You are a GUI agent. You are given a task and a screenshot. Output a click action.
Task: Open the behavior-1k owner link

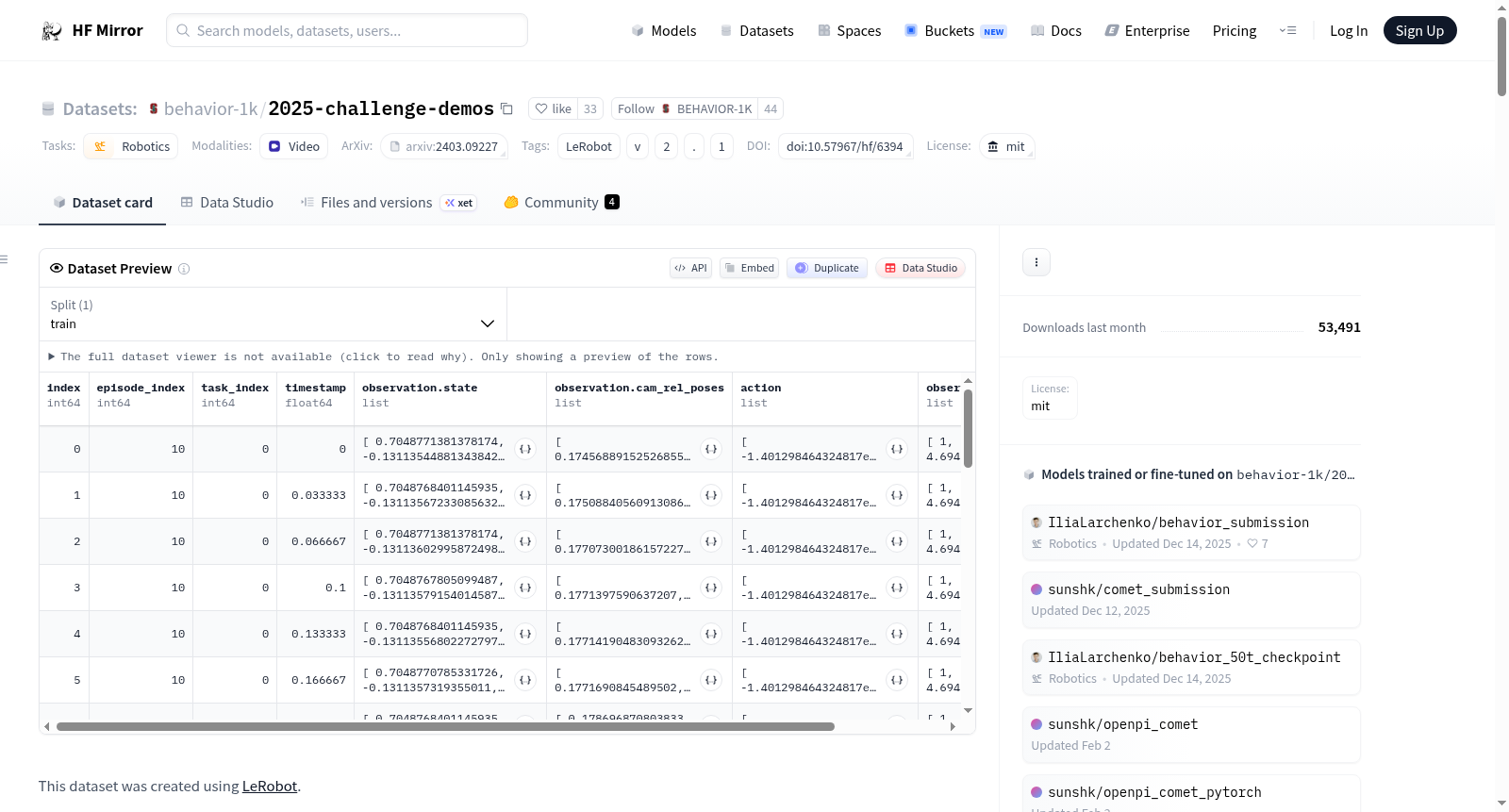click(x=210, y=109)
